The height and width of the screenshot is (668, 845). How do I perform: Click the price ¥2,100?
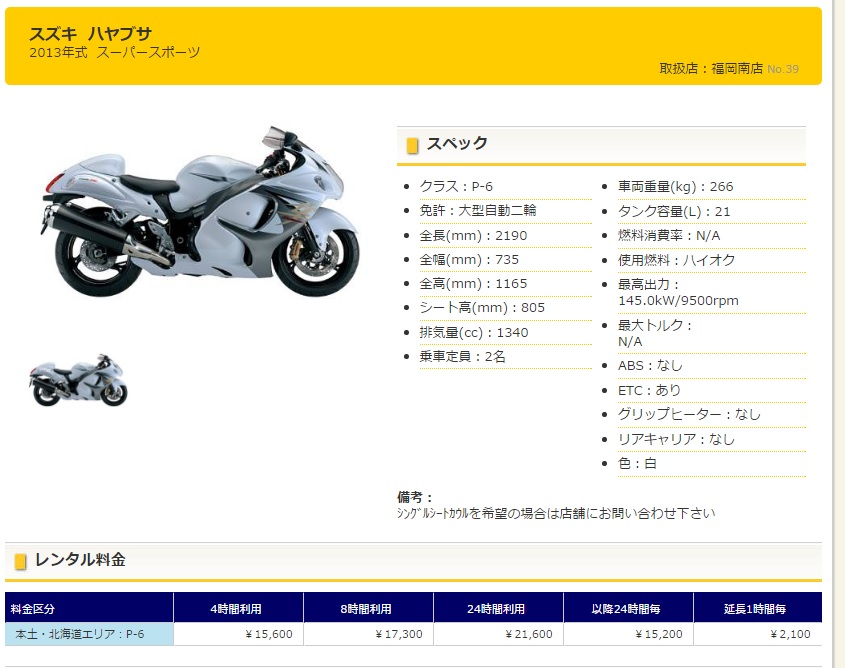coord(790,634)
